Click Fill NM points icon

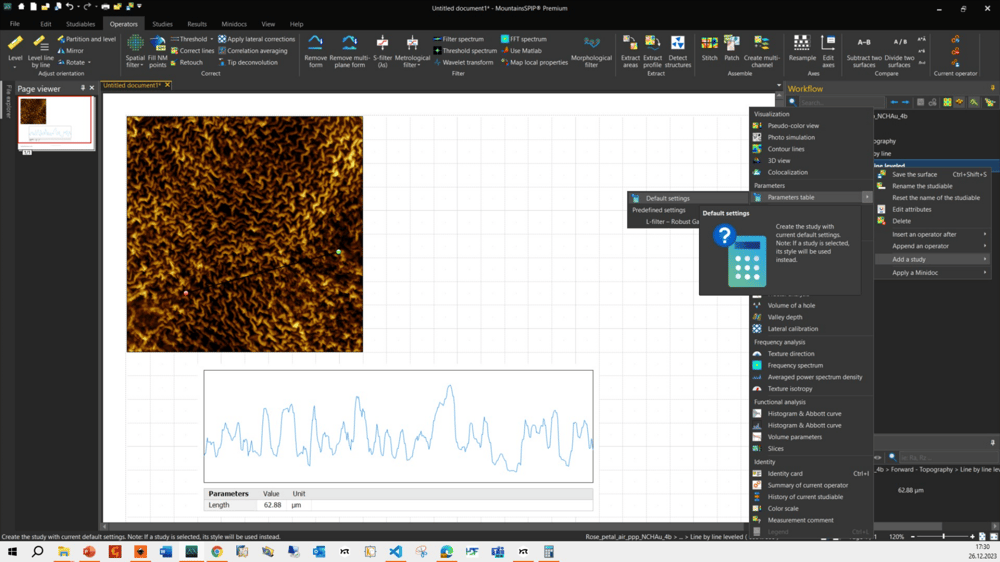[158, 51]
